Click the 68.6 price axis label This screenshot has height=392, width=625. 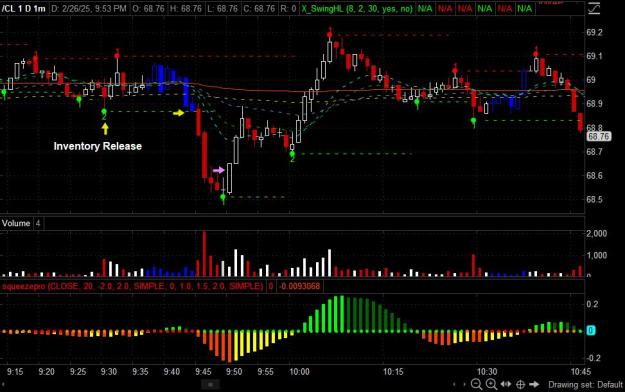[x=594, y=176]
